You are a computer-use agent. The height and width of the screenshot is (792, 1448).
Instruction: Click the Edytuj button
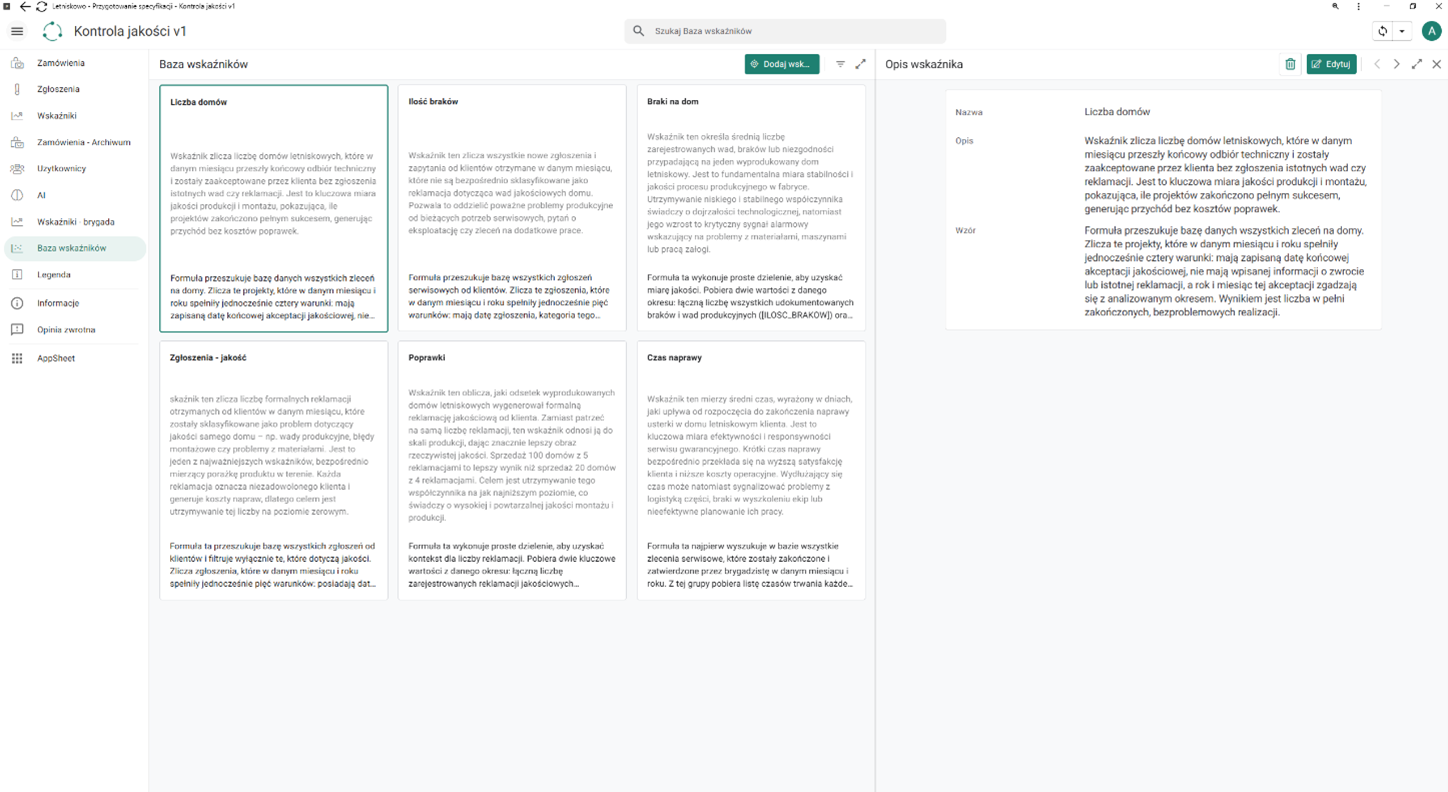coord(1331,64)
